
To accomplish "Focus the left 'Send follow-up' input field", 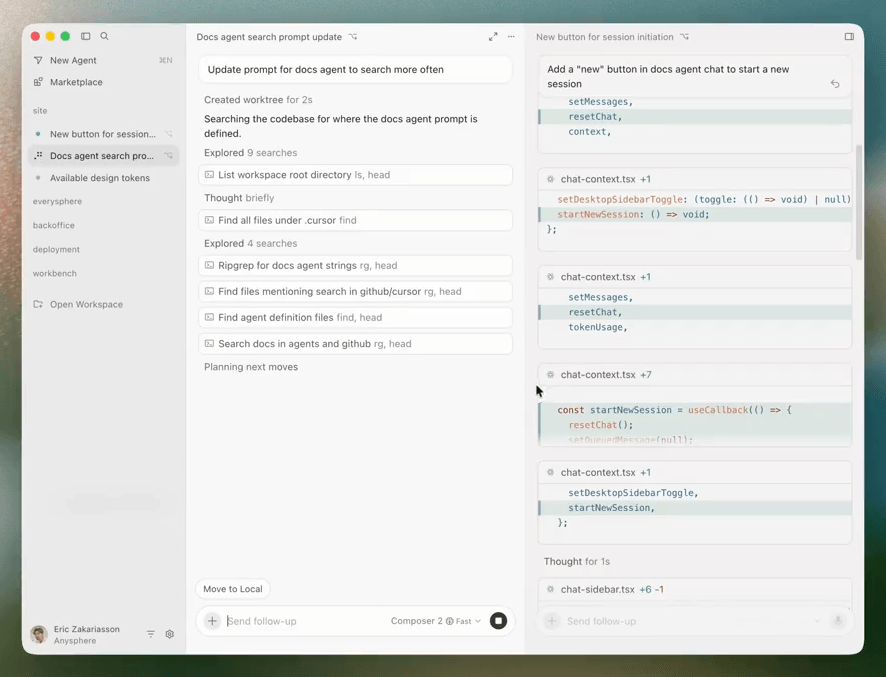I will coord(305,621).
